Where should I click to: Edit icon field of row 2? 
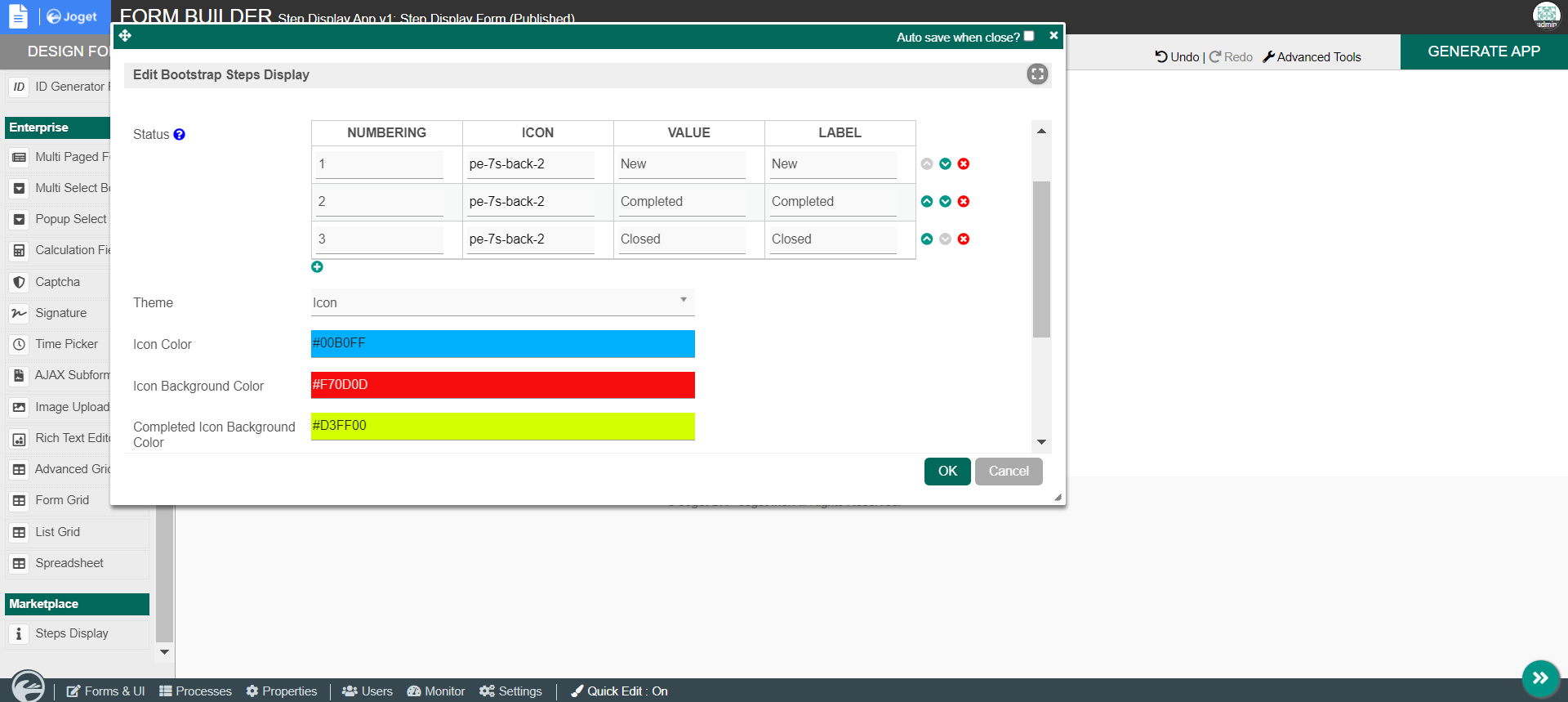[531, 202]
